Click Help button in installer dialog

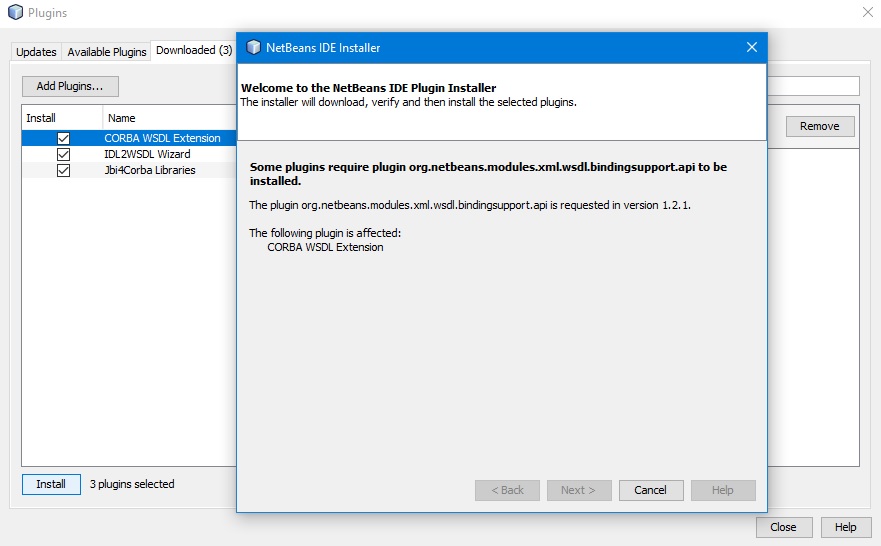pyautogui.click(x=723, y=490)
